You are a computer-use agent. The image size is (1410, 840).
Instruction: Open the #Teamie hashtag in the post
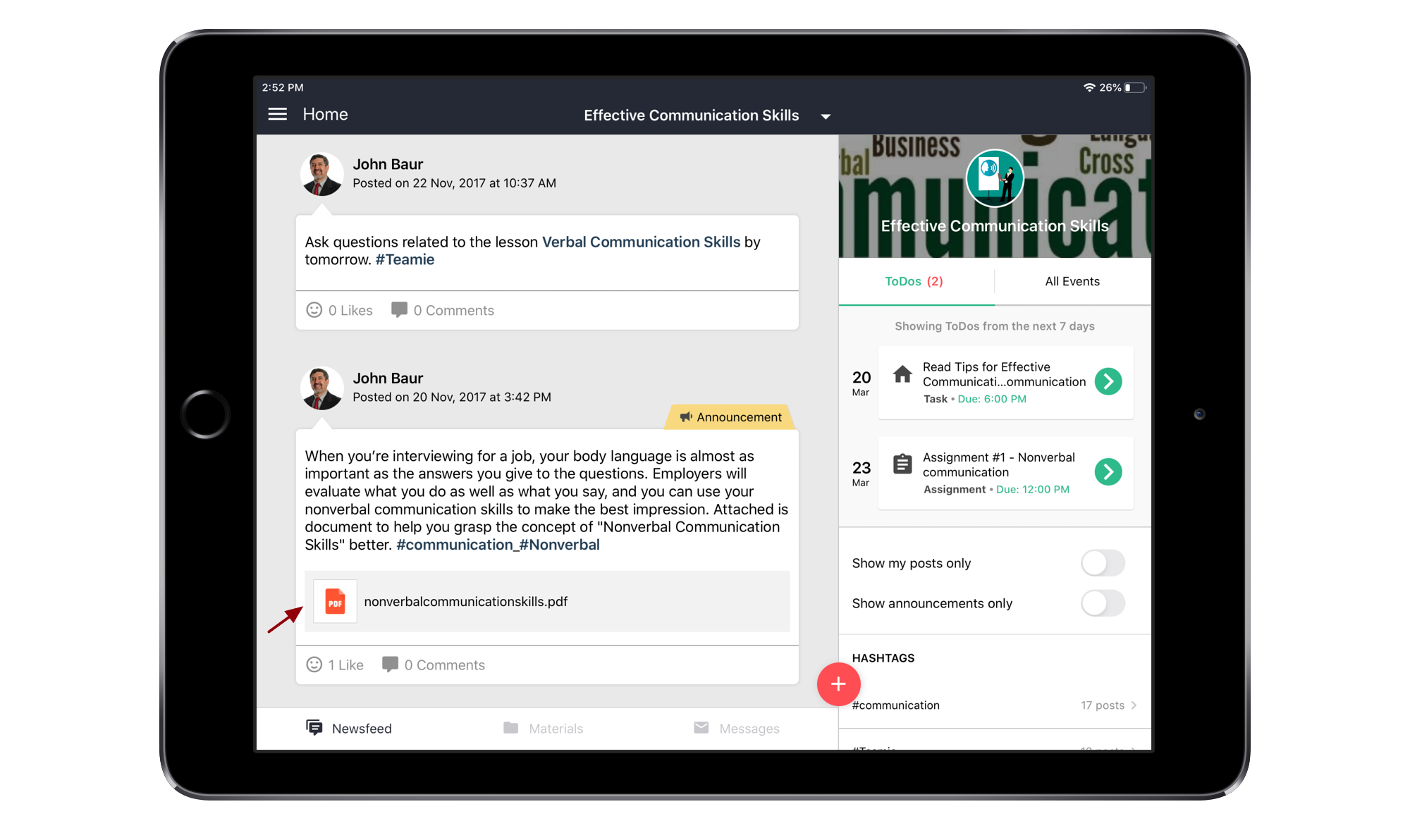coord(405,259)
